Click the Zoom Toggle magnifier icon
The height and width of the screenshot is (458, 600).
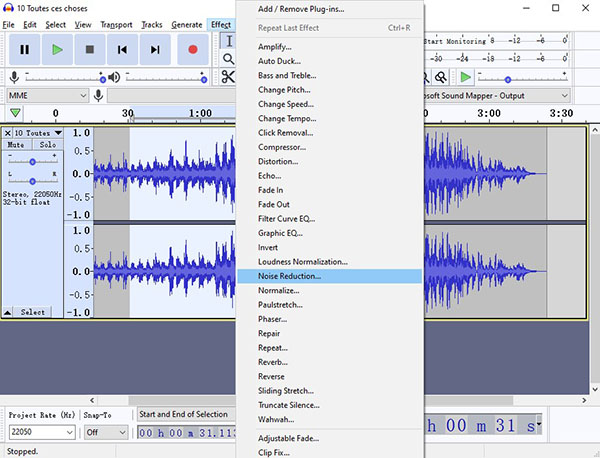pos(440,77)
